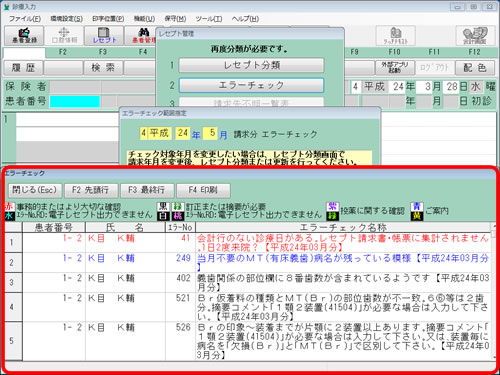Click the 外部アプリ起動 button

395,68
